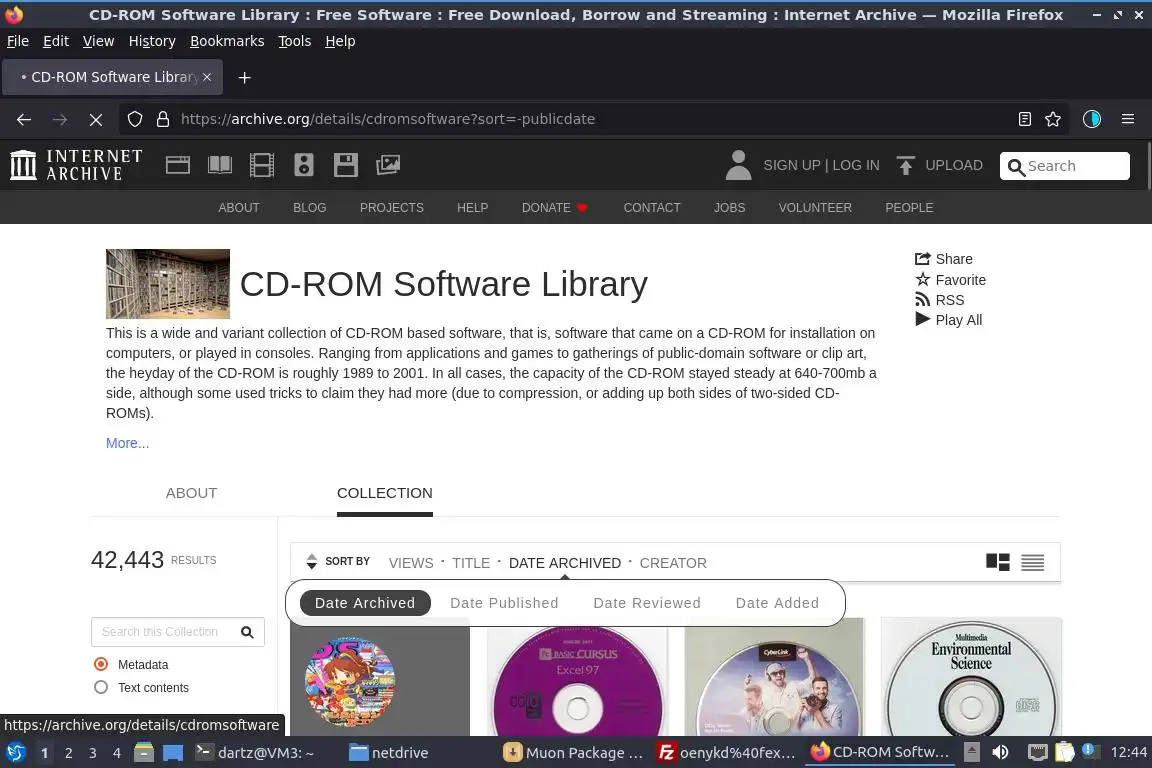Open the History menu

(x=152, y=41)
